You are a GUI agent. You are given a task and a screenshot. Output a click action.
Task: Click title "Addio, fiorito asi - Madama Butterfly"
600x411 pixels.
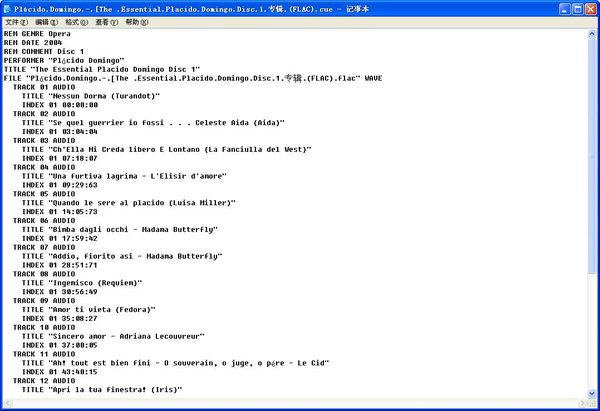[x=122, y=256]
